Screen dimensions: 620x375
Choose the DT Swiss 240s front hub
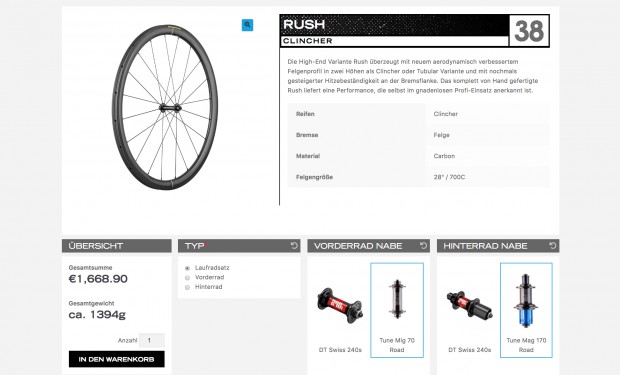tap(340, 311)
